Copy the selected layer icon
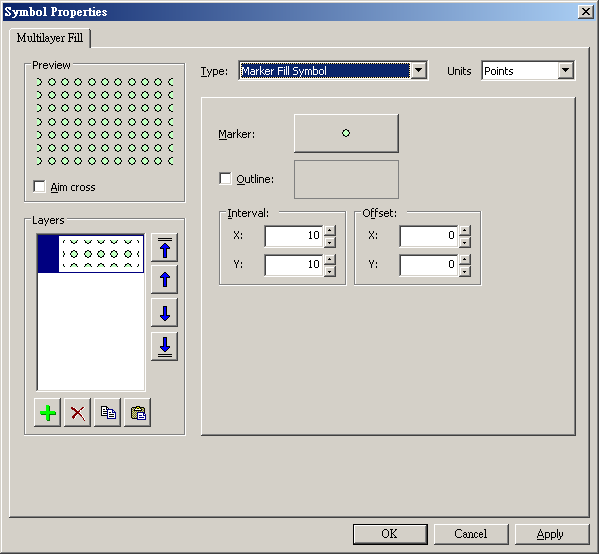This screenshot has width=599, height=554. point(108,413)
